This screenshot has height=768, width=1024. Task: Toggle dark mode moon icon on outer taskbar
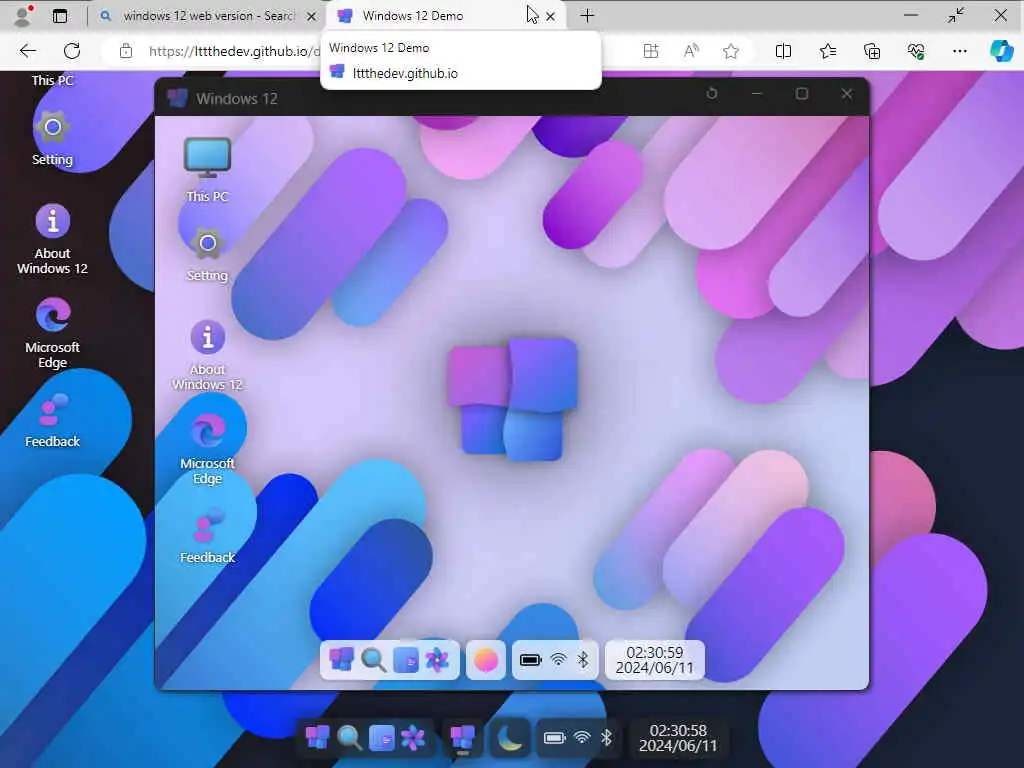pyautogui.click(x=509, y=738)
